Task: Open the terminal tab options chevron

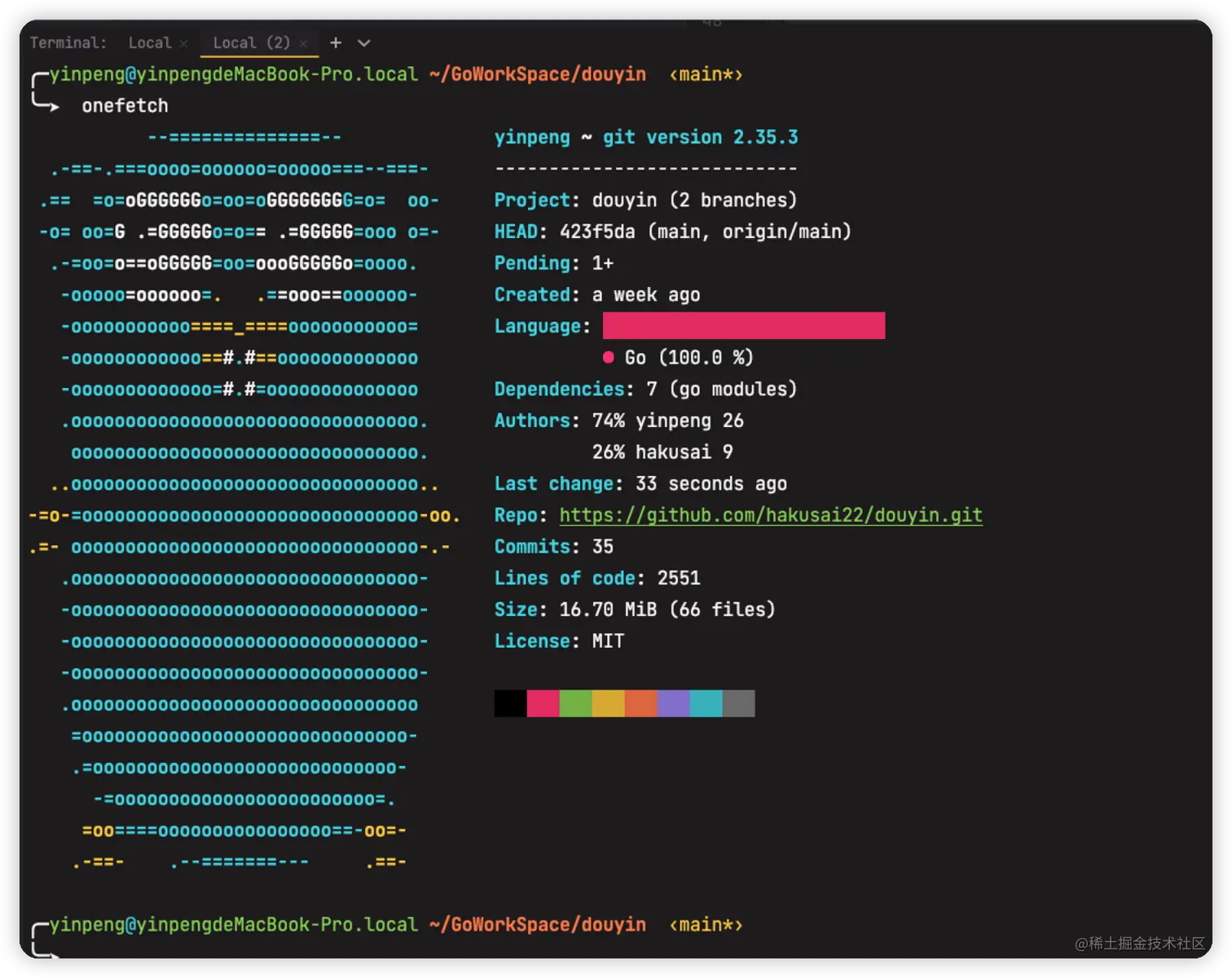Action: [x=364, y=42]
